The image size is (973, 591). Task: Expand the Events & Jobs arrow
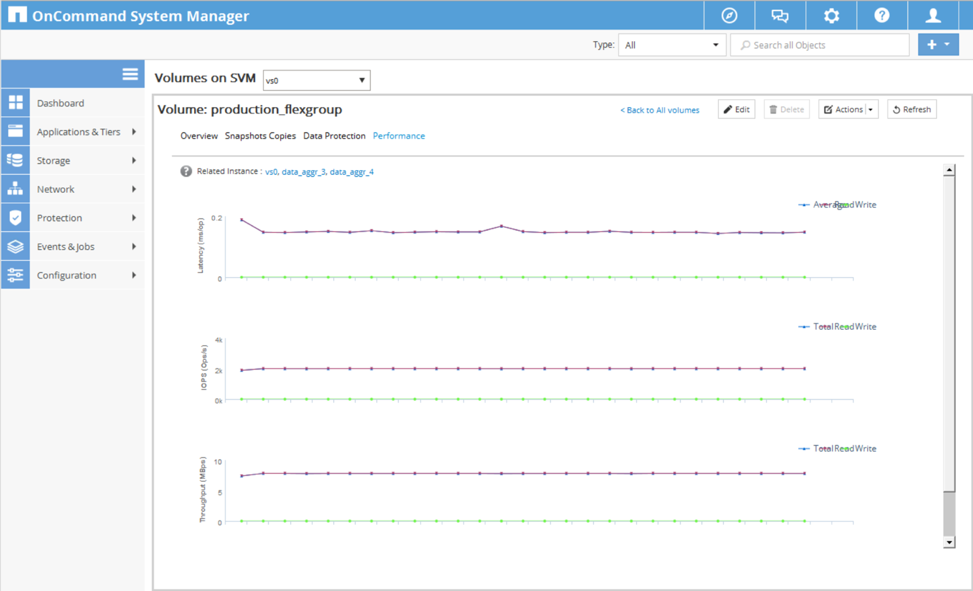coord(134,246)
